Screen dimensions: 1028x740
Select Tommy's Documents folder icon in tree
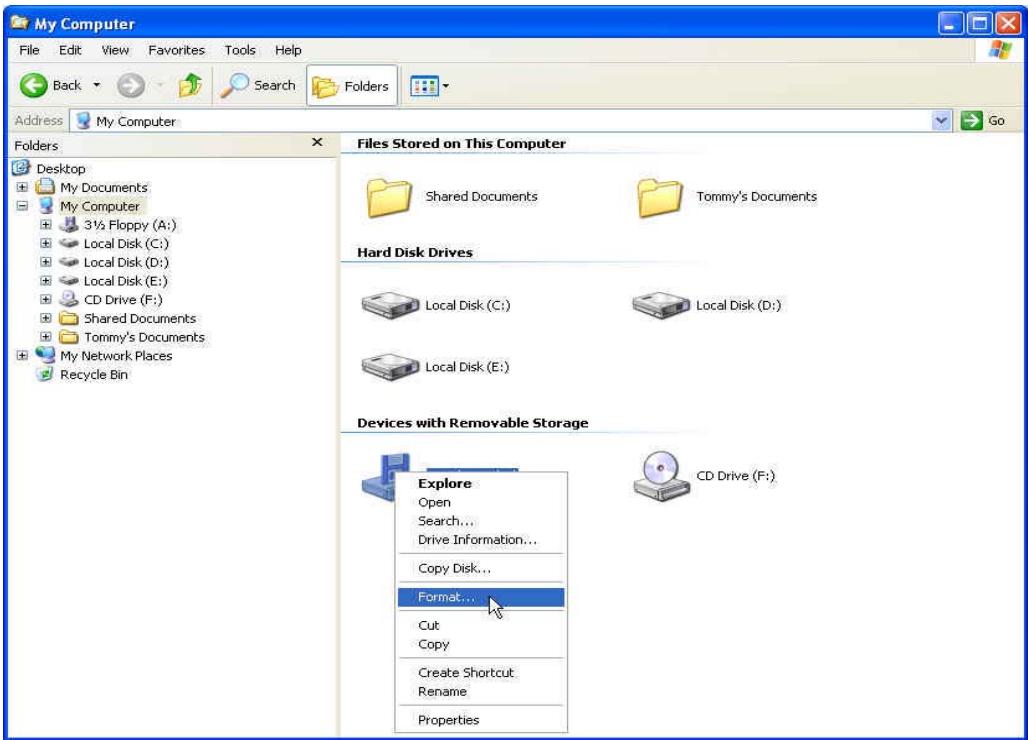pyautogui.click(x=69, y=337)
